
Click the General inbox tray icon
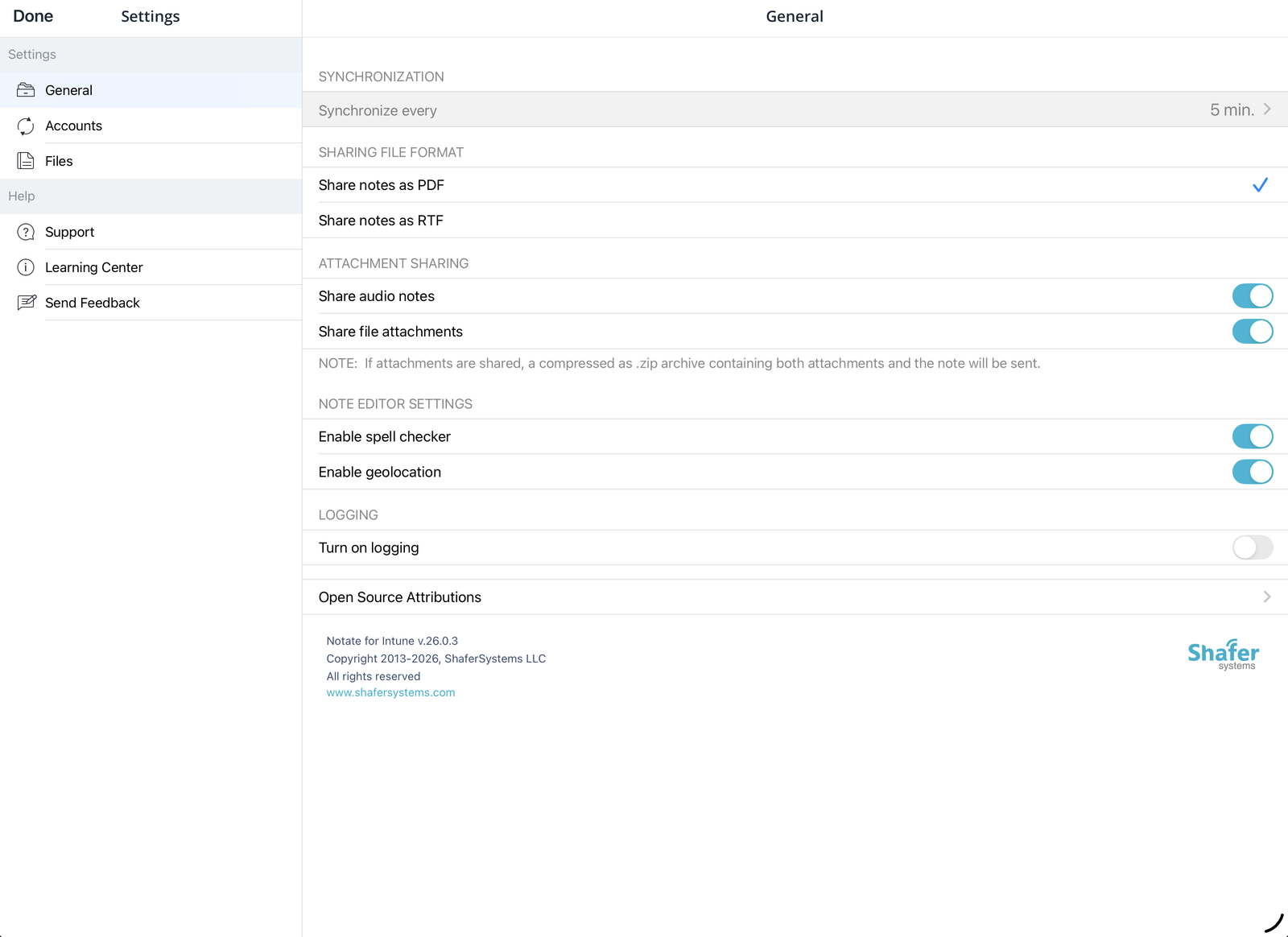[26, 90]
